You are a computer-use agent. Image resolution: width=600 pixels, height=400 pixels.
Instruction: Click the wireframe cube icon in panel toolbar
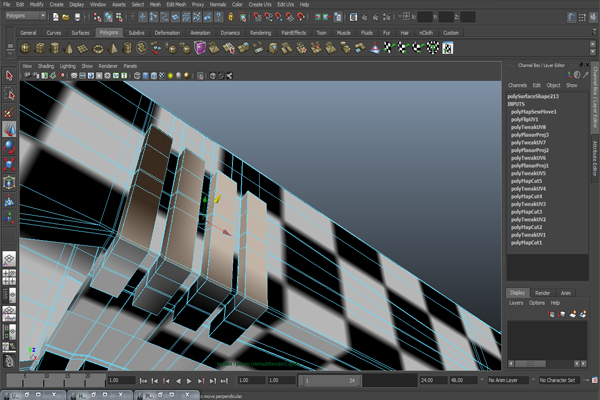coord(137,76)
